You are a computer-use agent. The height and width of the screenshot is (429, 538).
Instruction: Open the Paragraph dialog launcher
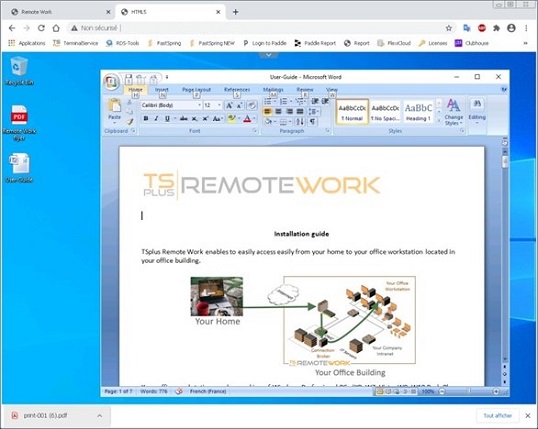click(328, 131)
